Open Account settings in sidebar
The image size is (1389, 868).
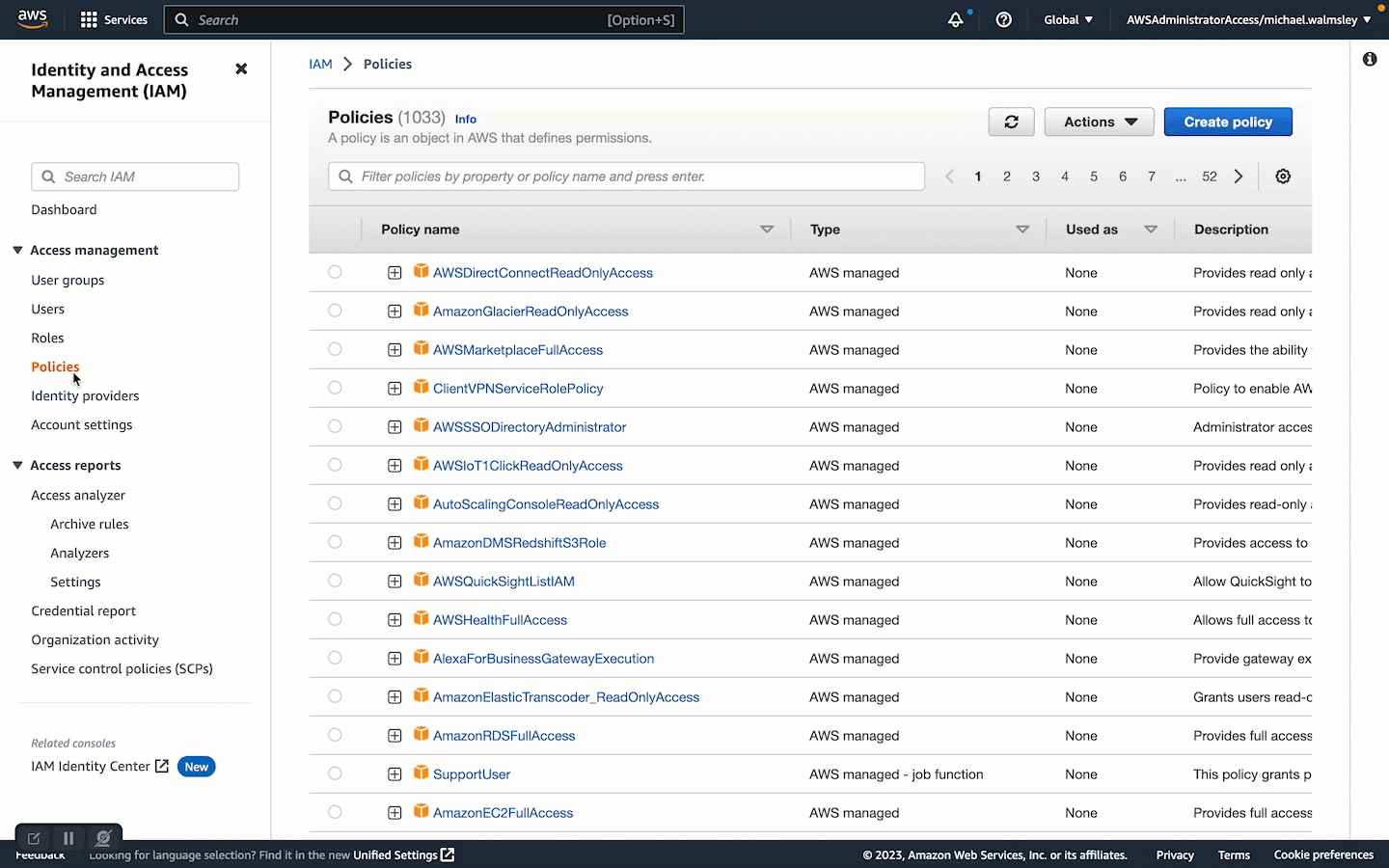[x=82, y=424]
